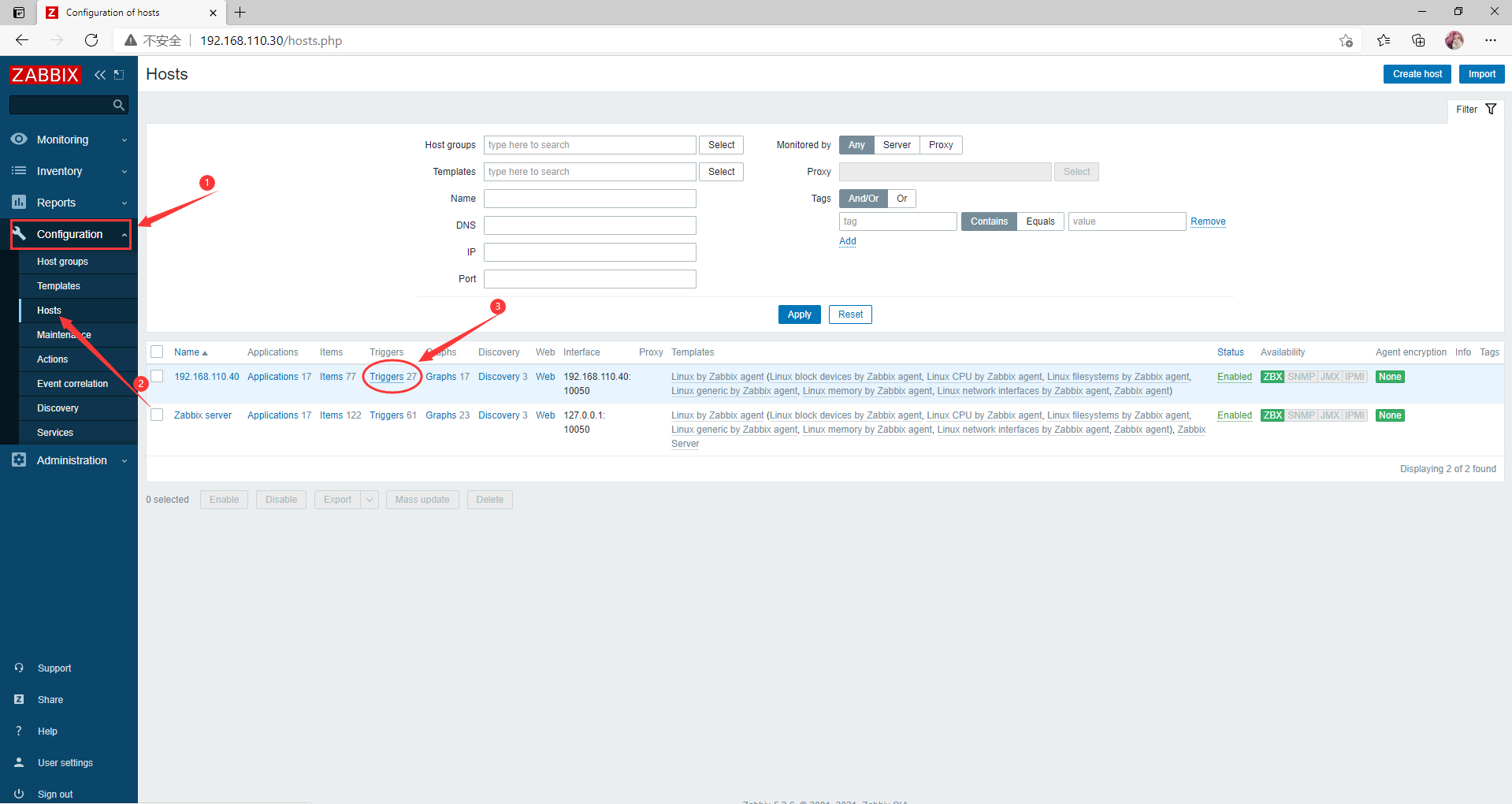Open browser collections icon
The width and height of the screenshot is (1512, 804).
coord(1418,40)
